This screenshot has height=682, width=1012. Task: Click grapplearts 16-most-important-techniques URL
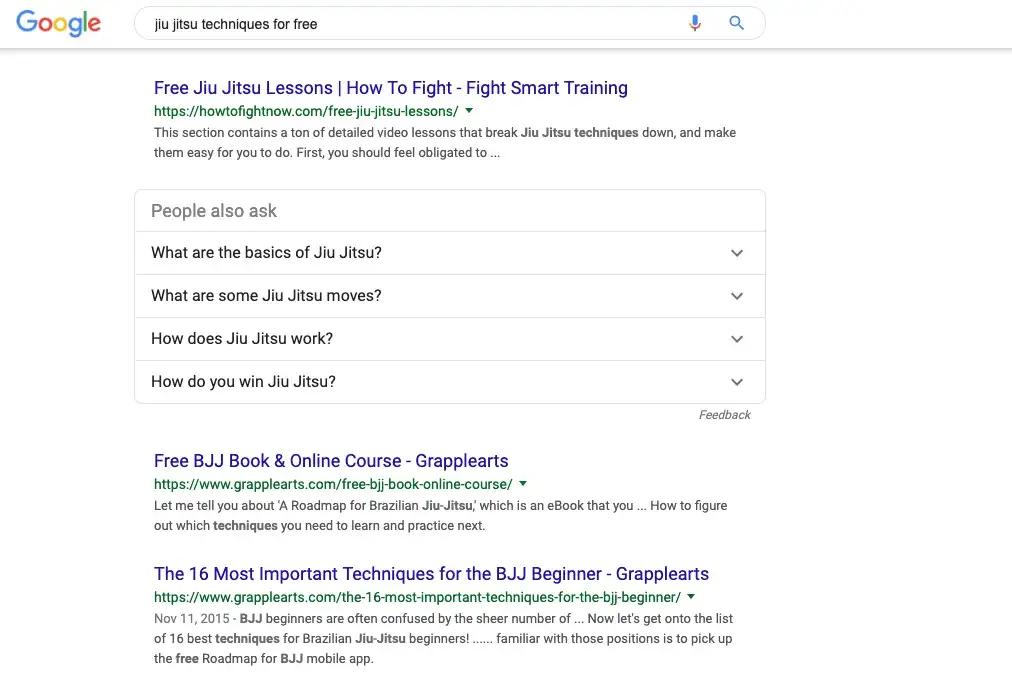[417, 597]
